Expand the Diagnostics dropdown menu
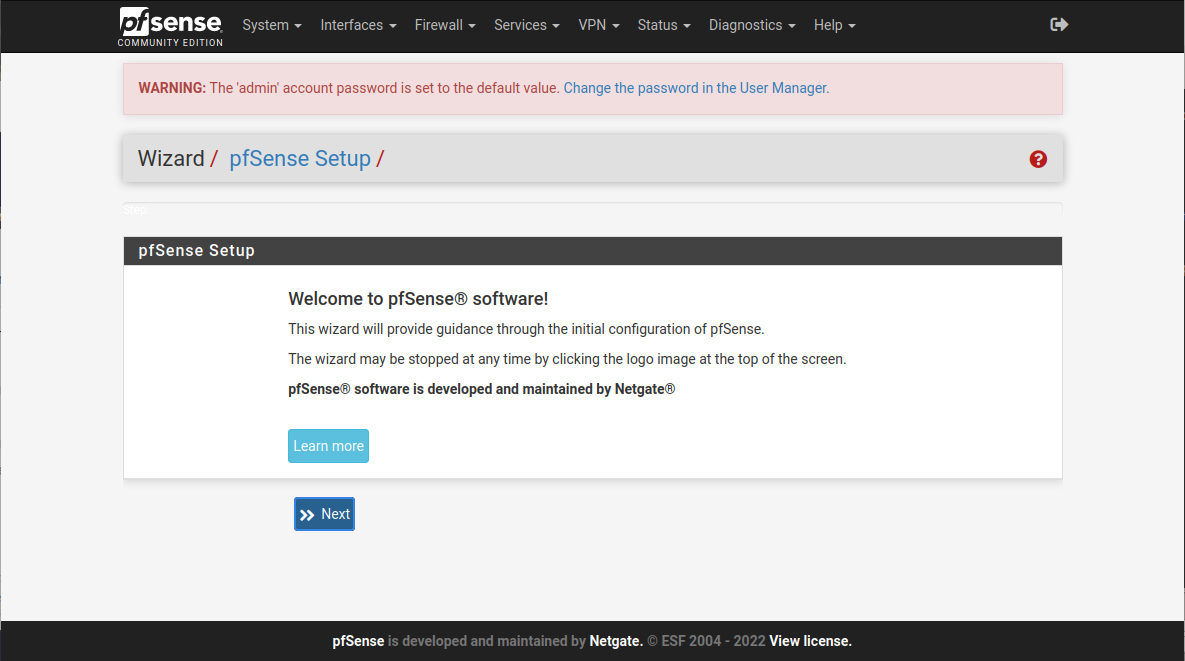This screenshot has width=1185, height=661. pyautogui.click(x=752, y=25)
